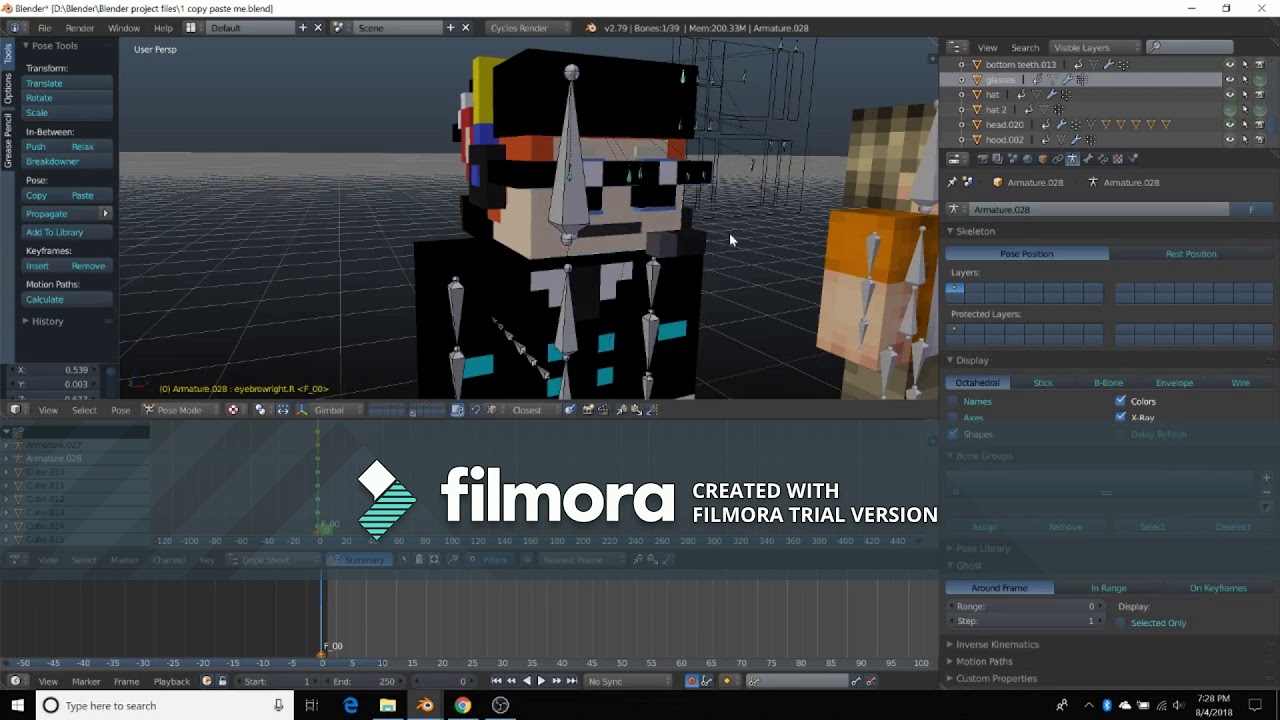Toggle the Shapes checkbox

pyautogui.click(x=953, y=434)
